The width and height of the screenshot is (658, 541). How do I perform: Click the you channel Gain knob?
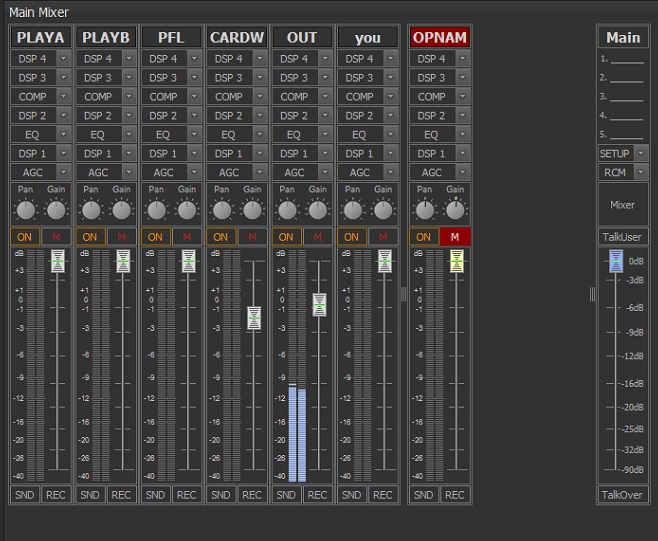pyautogui.click(x=383, y=210)
